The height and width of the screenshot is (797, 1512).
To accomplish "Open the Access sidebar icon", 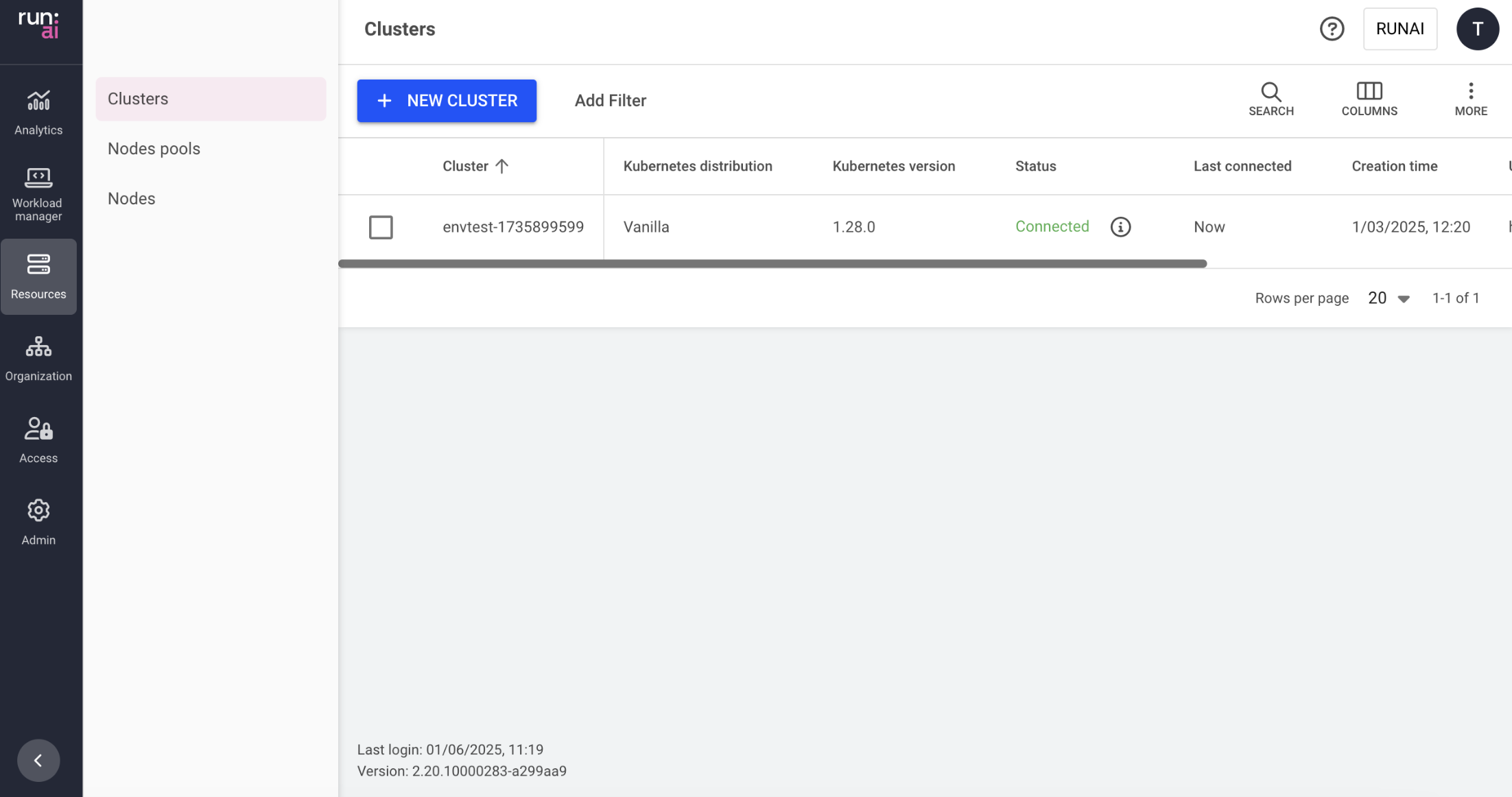I will tap(38, 429).
